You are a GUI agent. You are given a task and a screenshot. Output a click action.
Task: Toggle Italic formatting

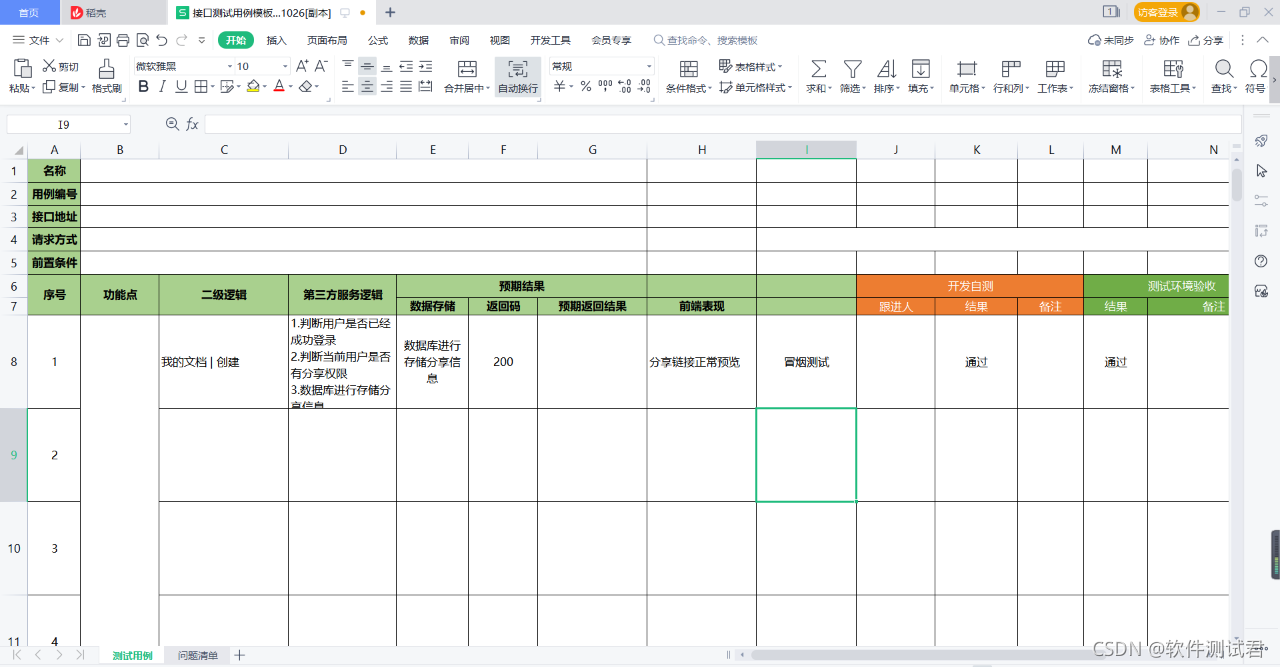click(163, 87)
